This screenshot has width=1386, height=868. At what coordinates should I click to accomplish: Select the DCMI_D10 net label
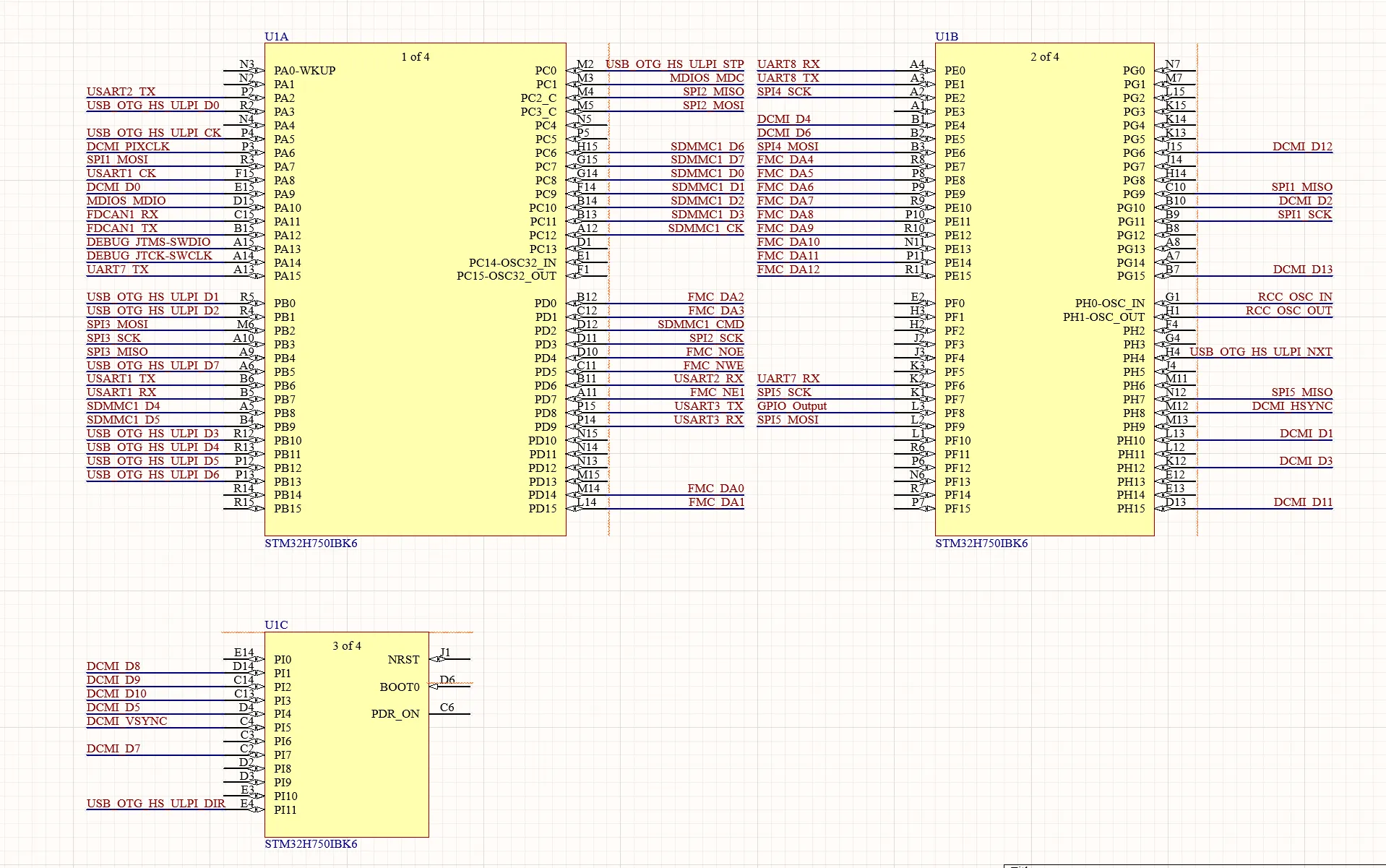116,693
